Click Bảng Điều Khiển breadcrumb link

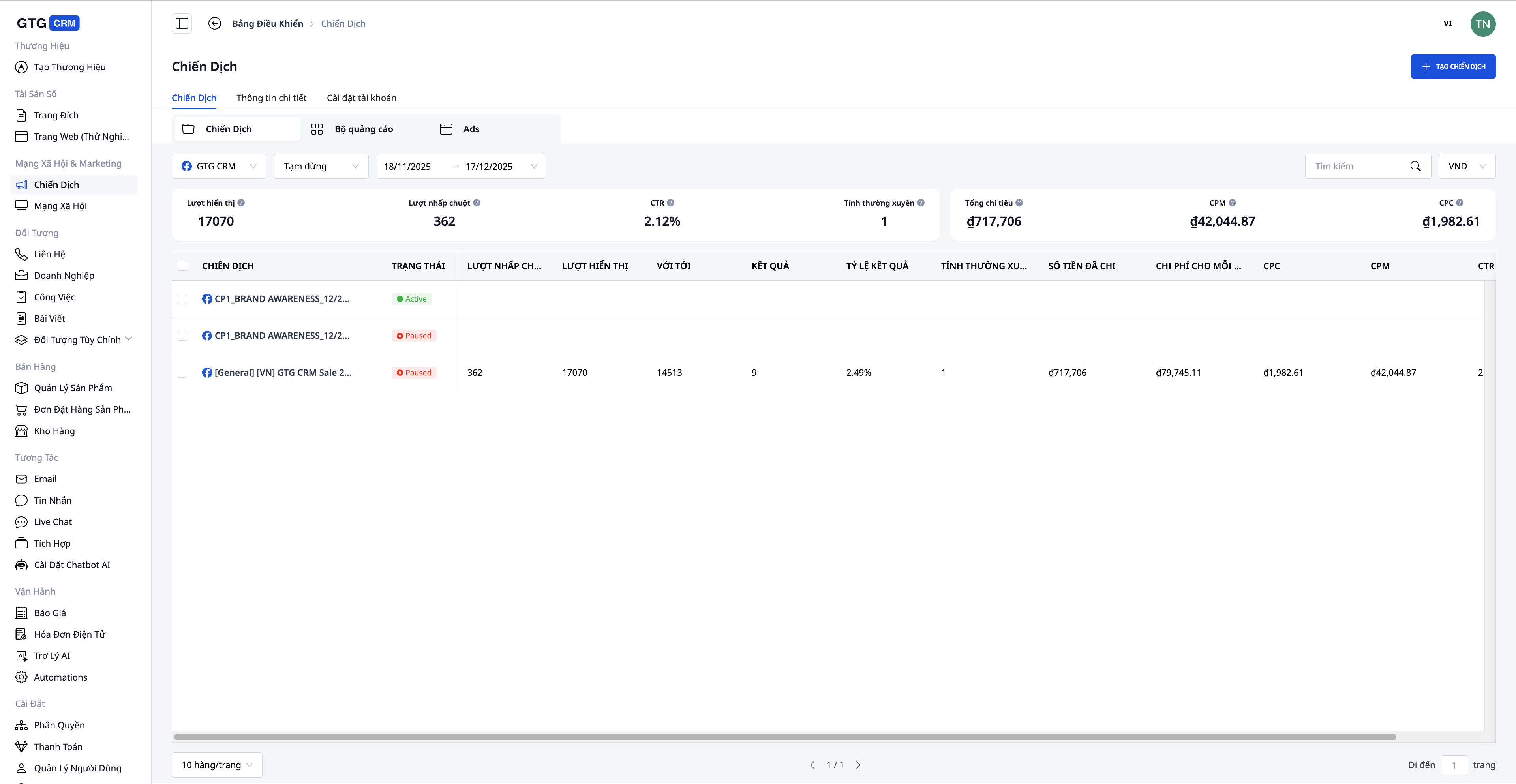coord(267,24)
